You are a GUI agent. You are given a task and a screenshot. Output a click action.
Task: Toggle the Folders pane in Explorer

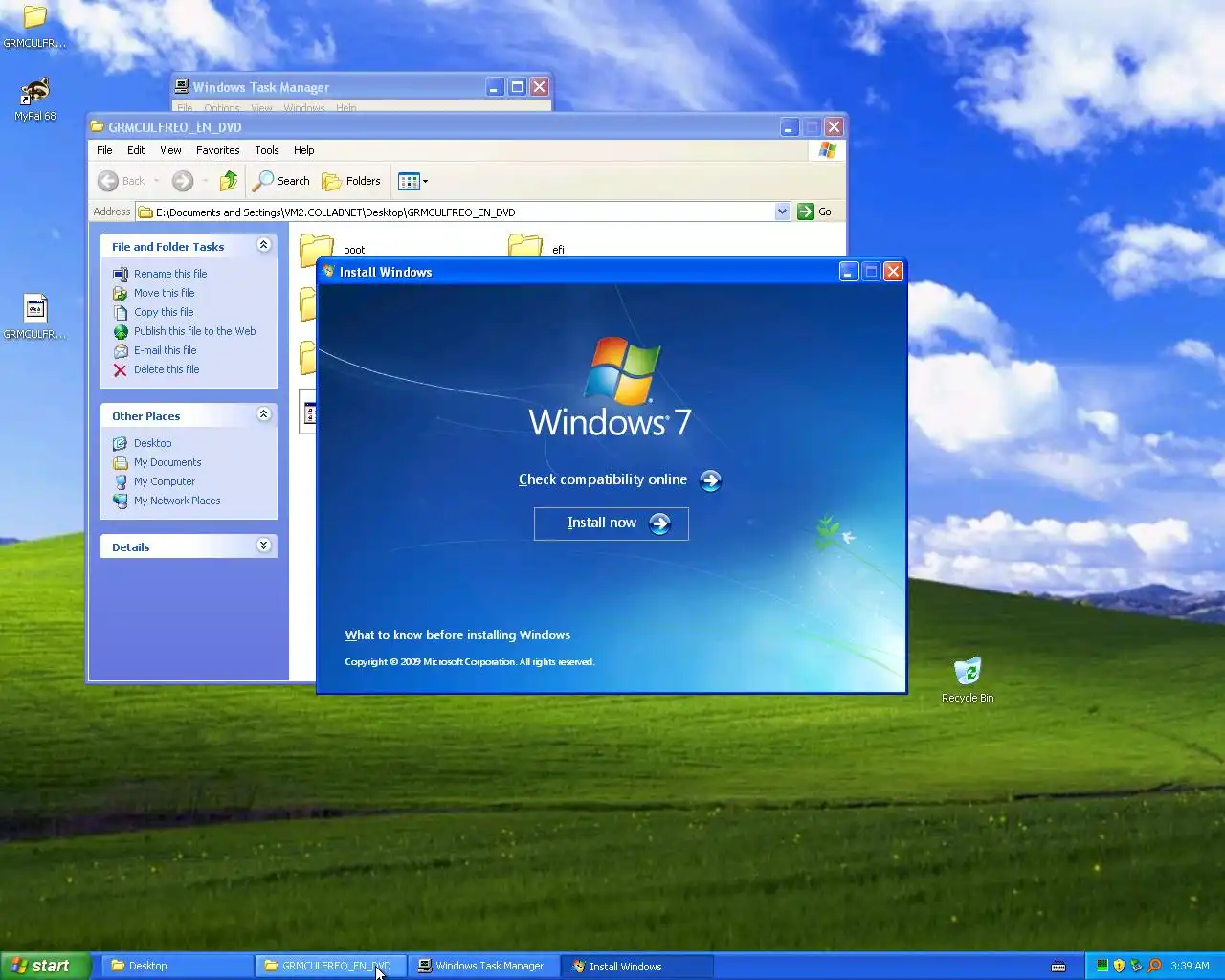click(x=351, y=181)
